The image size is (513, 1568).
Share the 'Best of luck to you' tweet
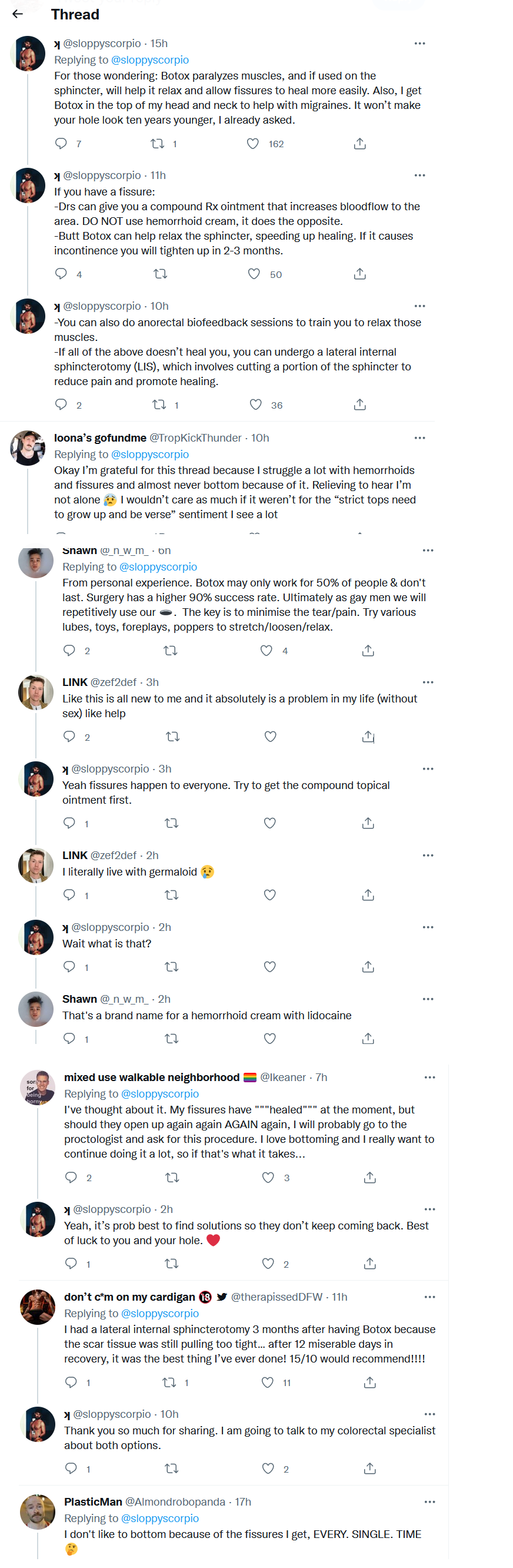pyautogui.click(x=369, y=1264)
